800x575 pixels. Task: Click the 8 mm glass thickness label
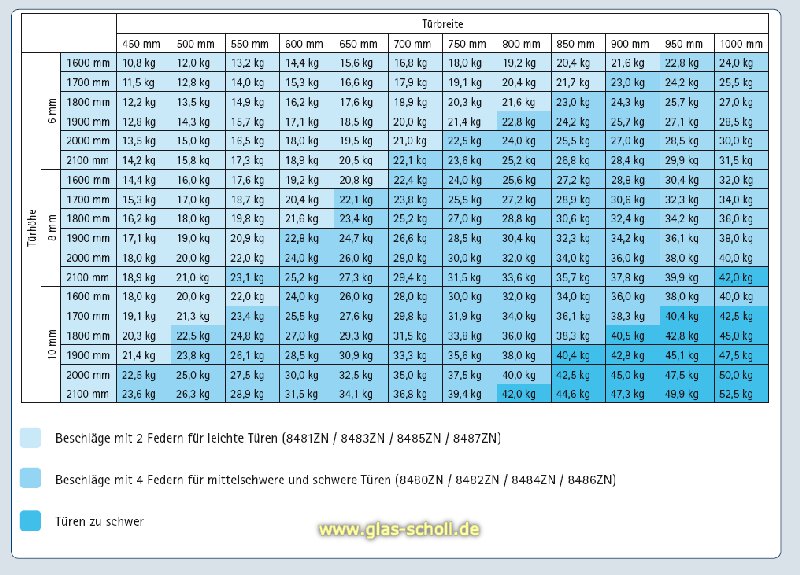[50, 228]
